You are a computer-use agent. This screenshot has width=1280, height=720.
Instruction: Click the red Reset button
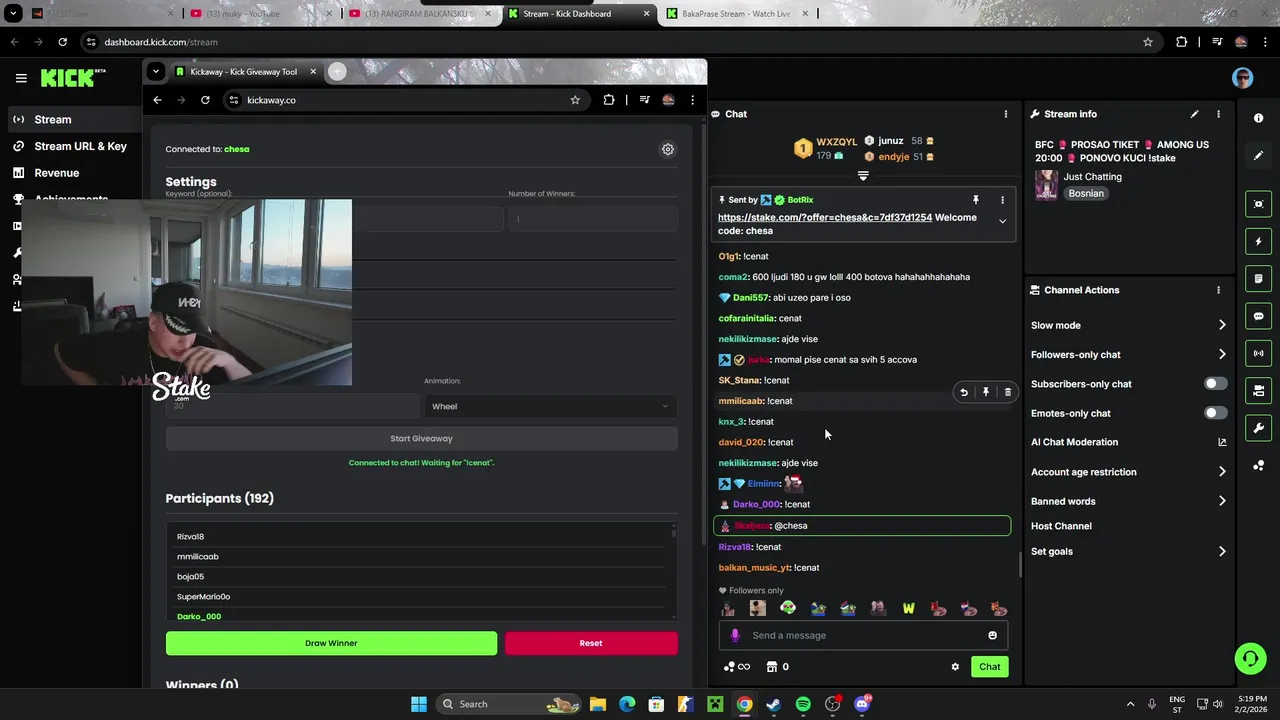pyautogui.click(x=591, y=643)
